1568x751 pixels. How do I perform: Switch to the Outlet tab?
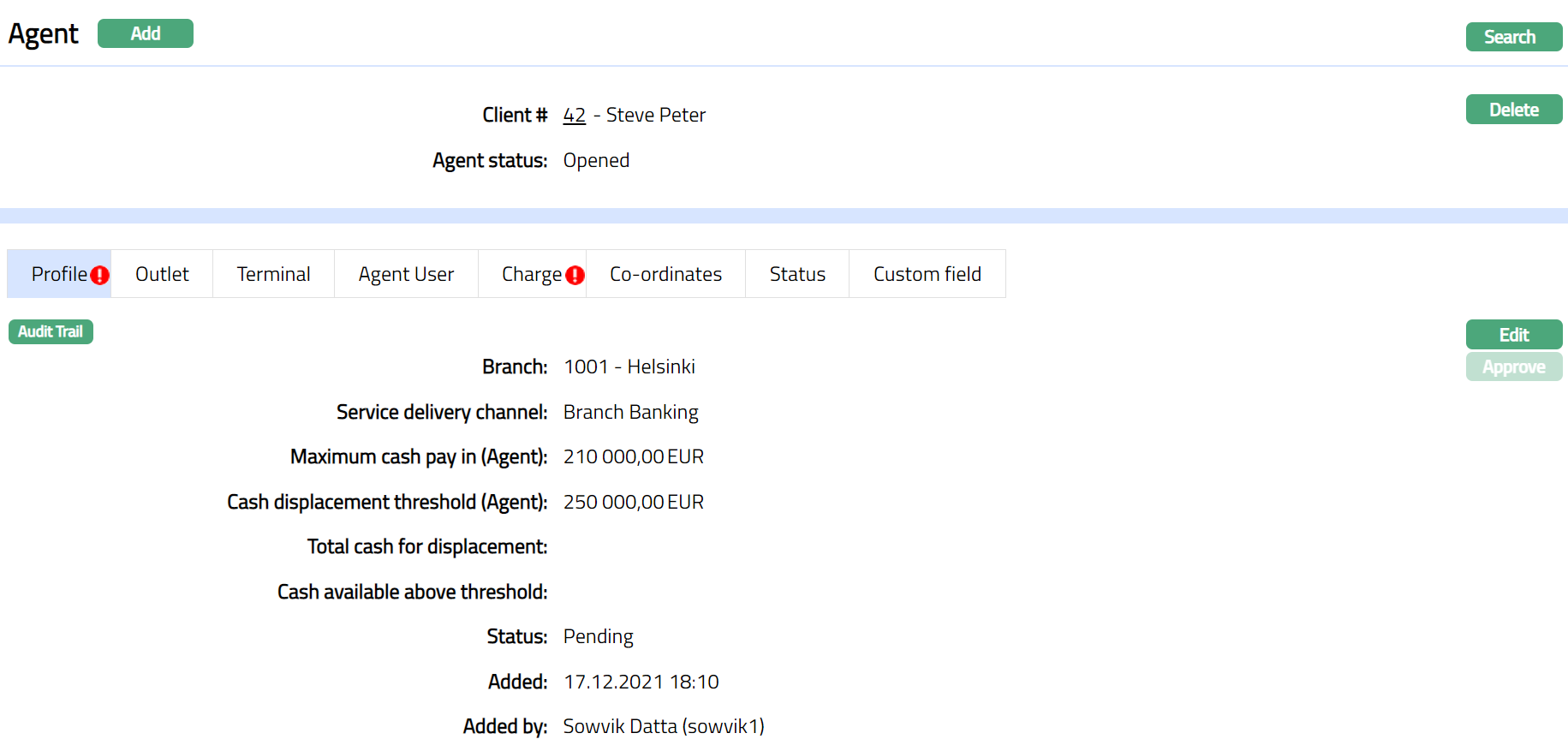[x=162, y=274]
